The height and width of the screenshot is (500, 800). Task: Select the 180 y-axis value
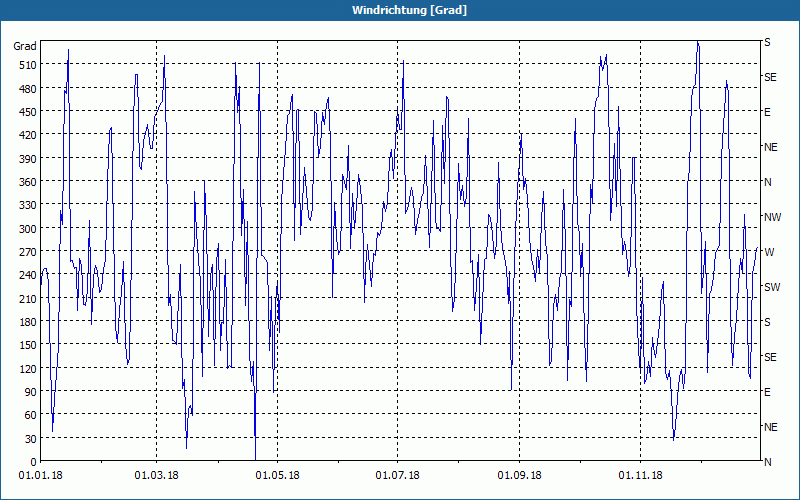[x=28, y=322]
